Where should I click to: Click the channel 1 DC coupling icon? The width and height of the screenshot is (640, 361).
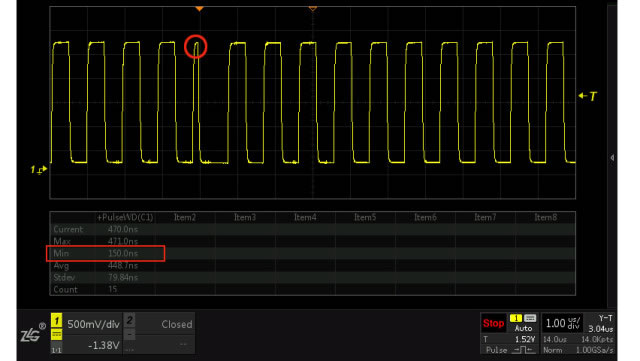(56, 335)
